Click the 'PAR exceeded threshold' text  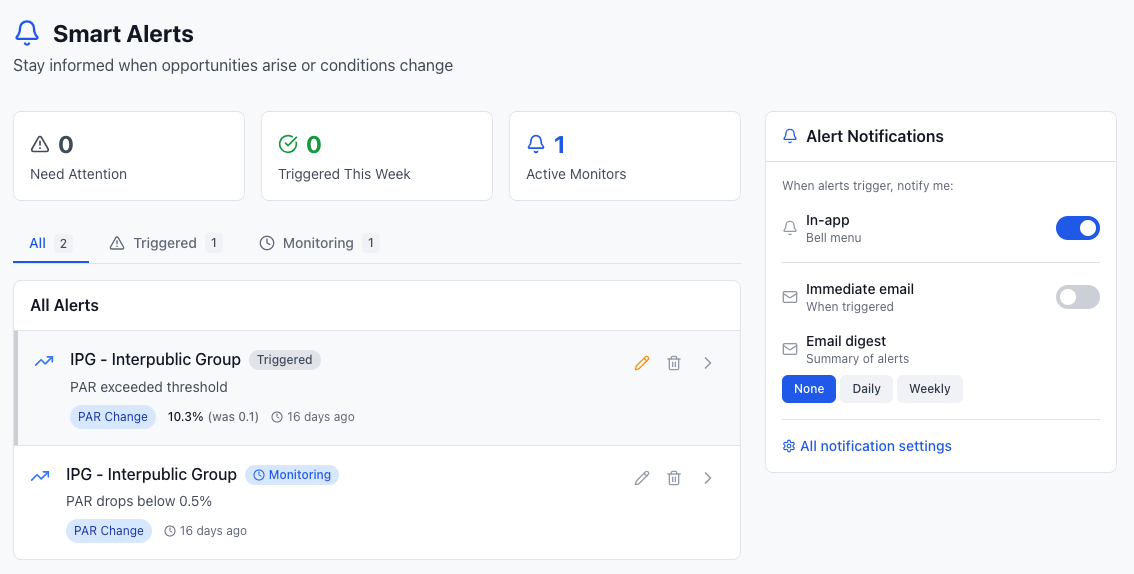click(x=149, y=387)
